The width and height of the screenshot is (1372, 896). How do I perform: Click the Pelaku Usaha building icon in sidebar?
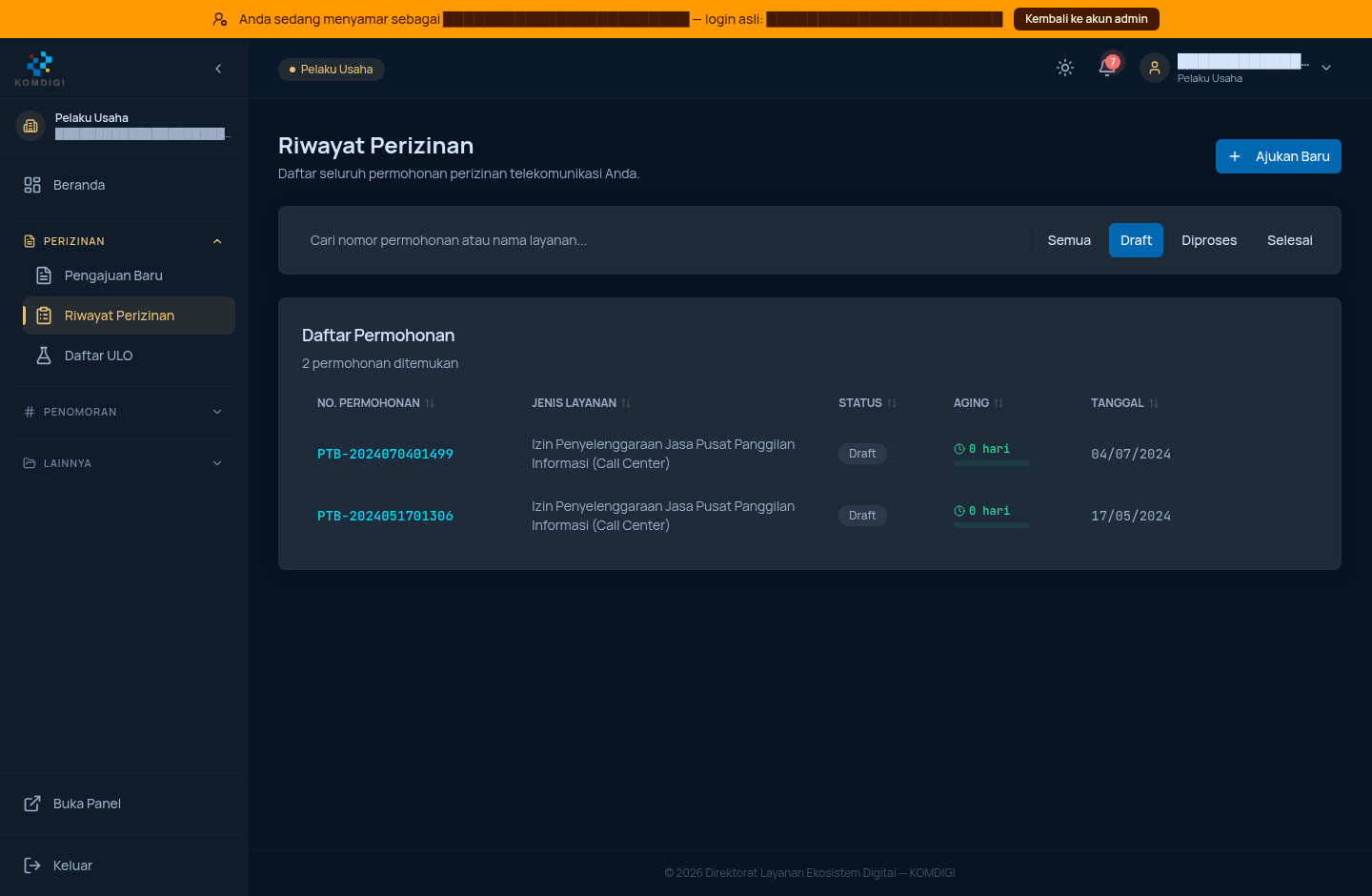coord(30,125)
